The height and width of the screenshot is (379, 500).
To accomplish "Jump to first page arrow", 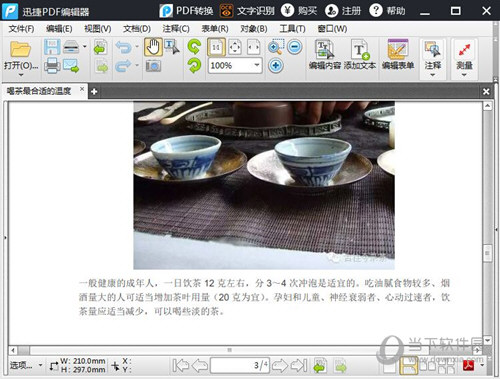I will [180, 366].
